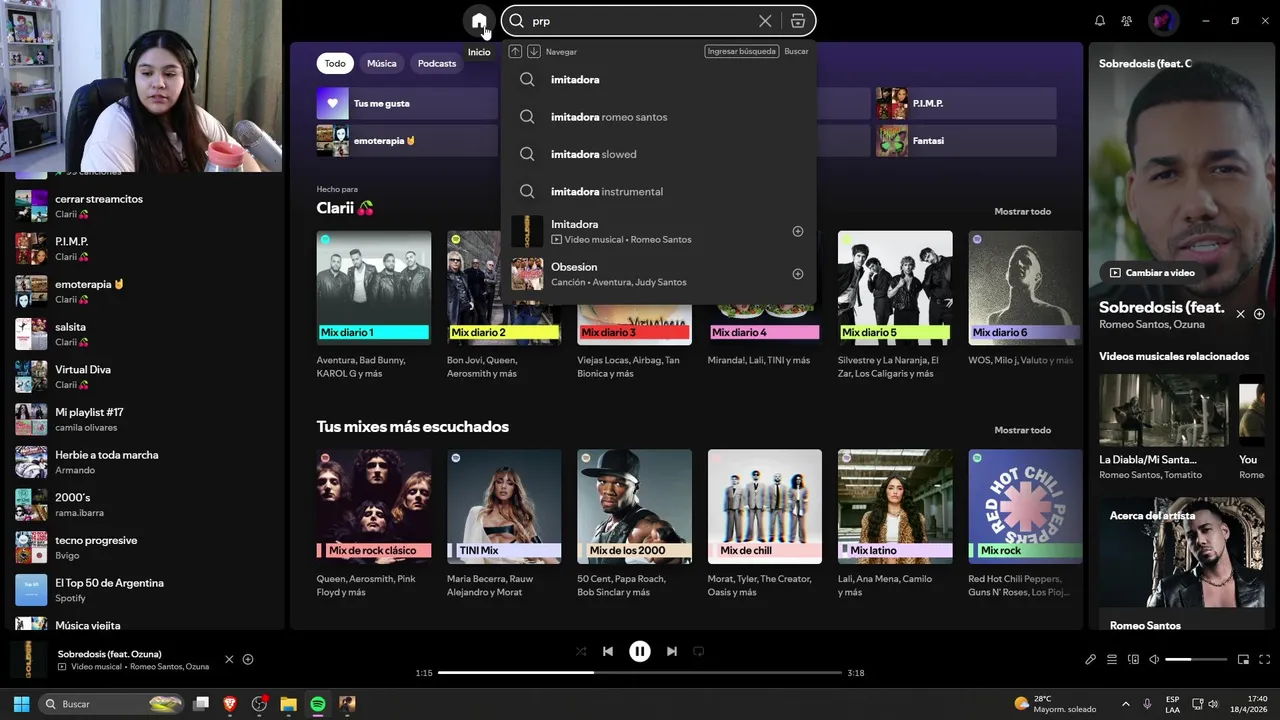
Task: Skip to the previous track
Action: click(x=608, y=651)
